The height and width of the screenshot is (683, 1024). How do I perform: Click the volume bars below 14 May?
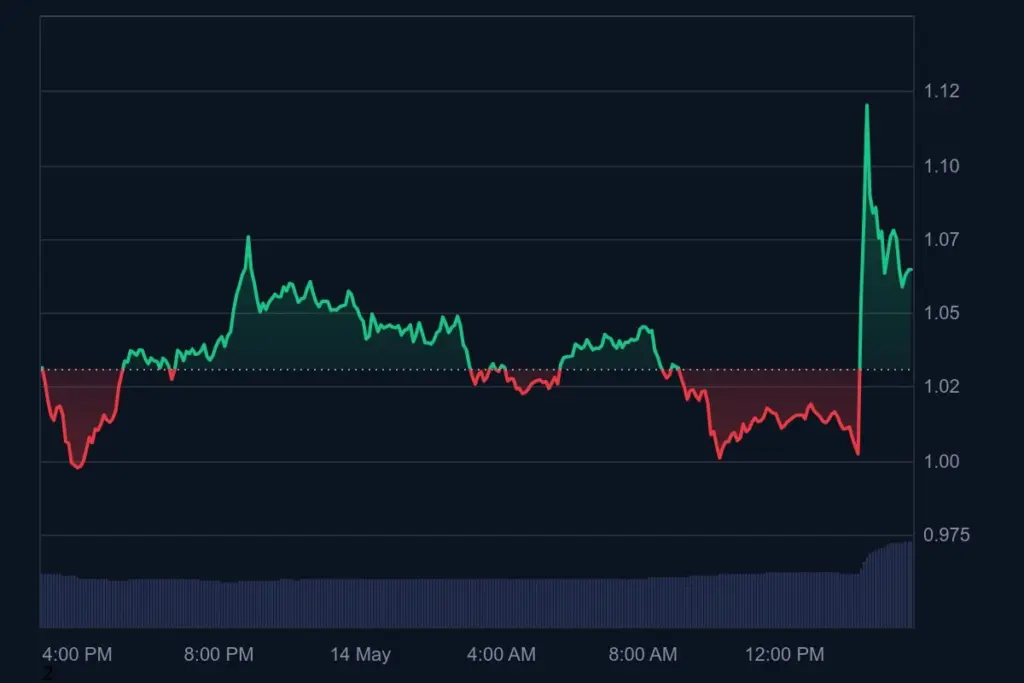pyautogui.click(x=360, y=603)
